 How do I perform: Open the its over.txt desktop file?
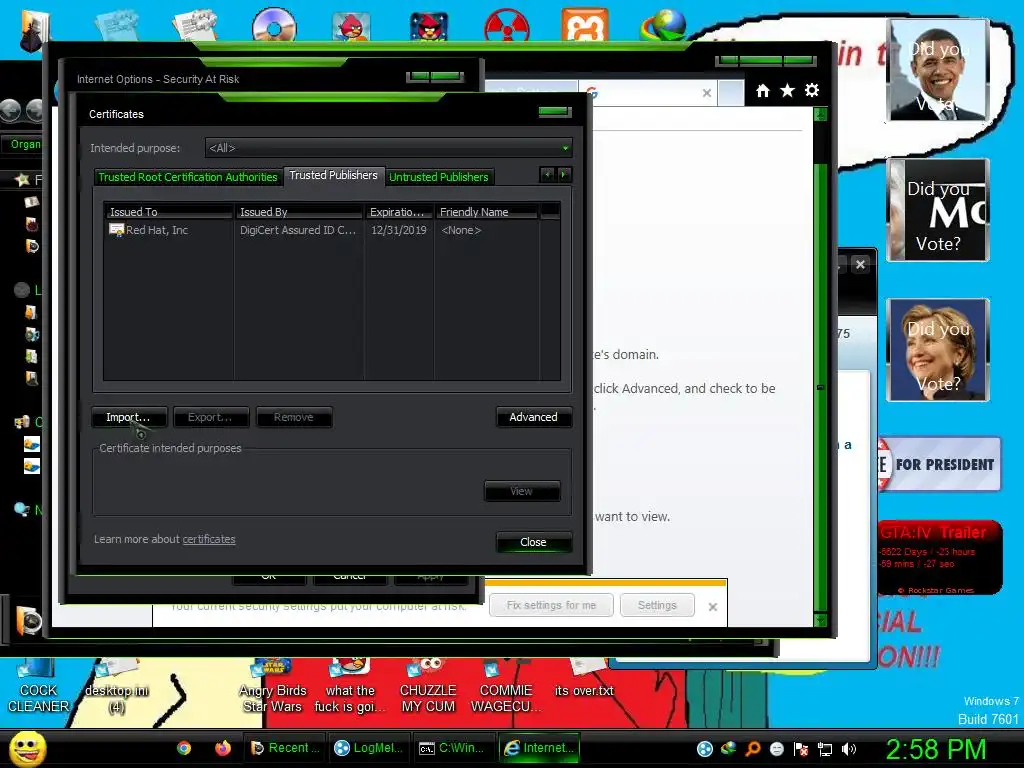584,679
